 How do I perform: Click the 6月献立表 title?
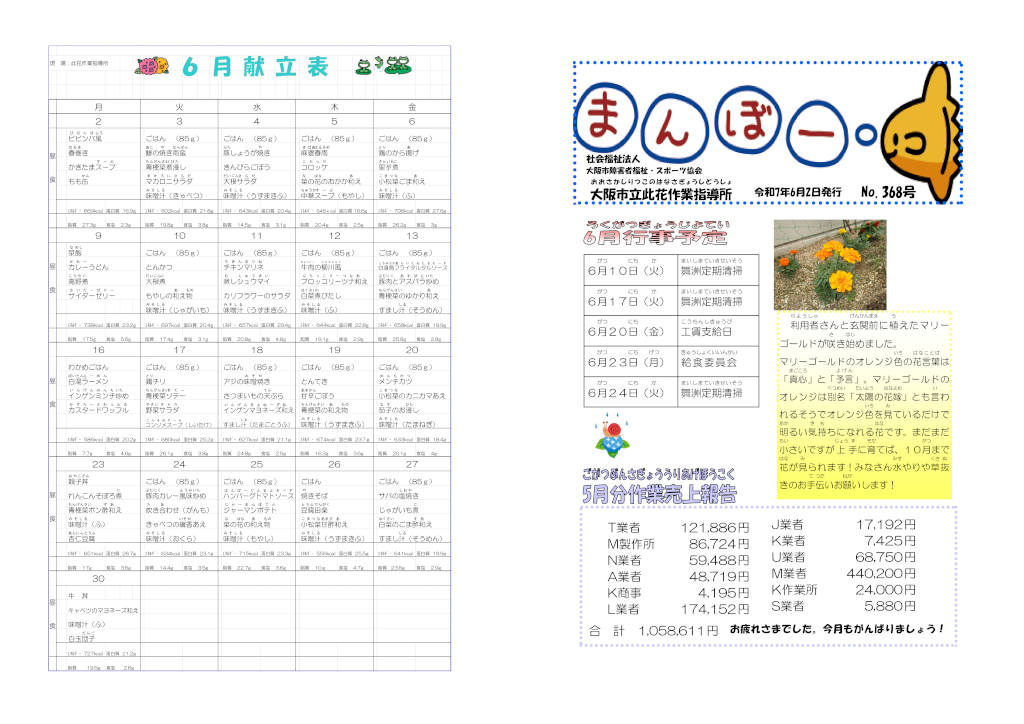click(256, 67)
